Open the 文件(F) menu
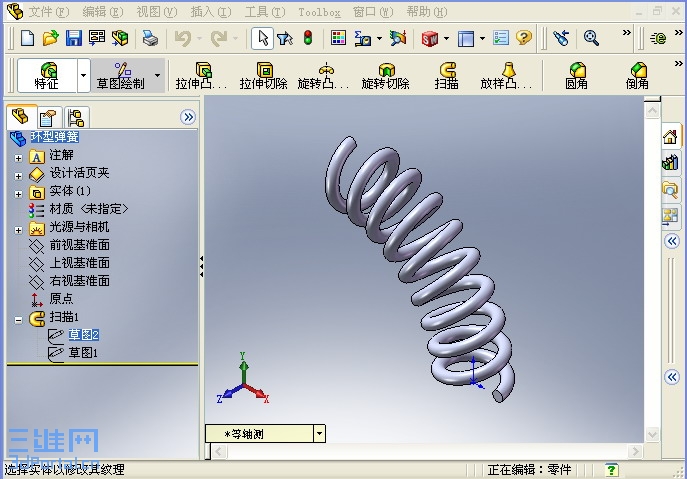This screenshot has width=687, height=479. [49, 12]
